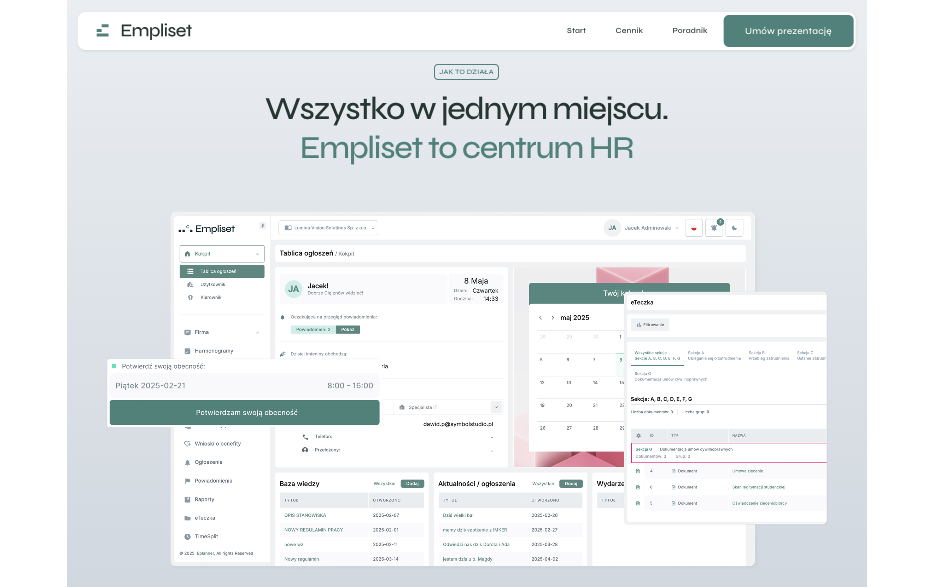Open eTeczka folder icon in sidebar
Image resolution: width=928 pixels, height=587 pixels.
[187, 518]
